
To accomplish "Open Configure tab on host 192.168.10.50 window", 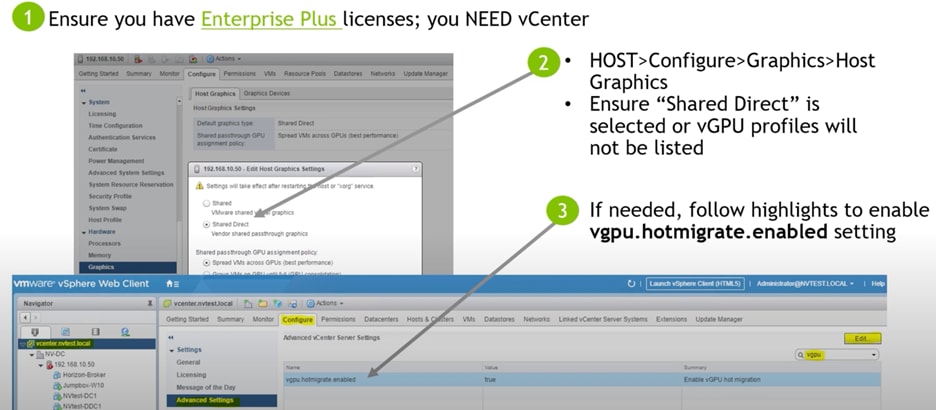I will point(201,74).
